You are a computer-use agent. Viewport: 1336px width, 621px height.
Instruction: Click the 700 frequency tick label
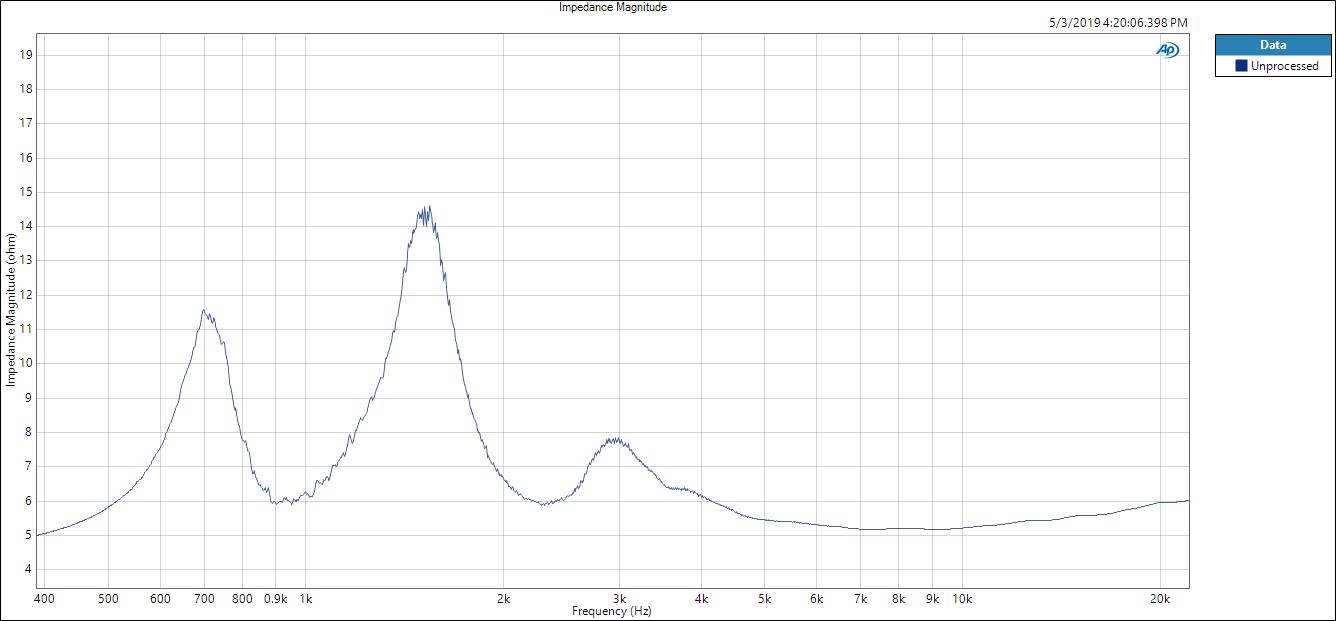(205, 599)
